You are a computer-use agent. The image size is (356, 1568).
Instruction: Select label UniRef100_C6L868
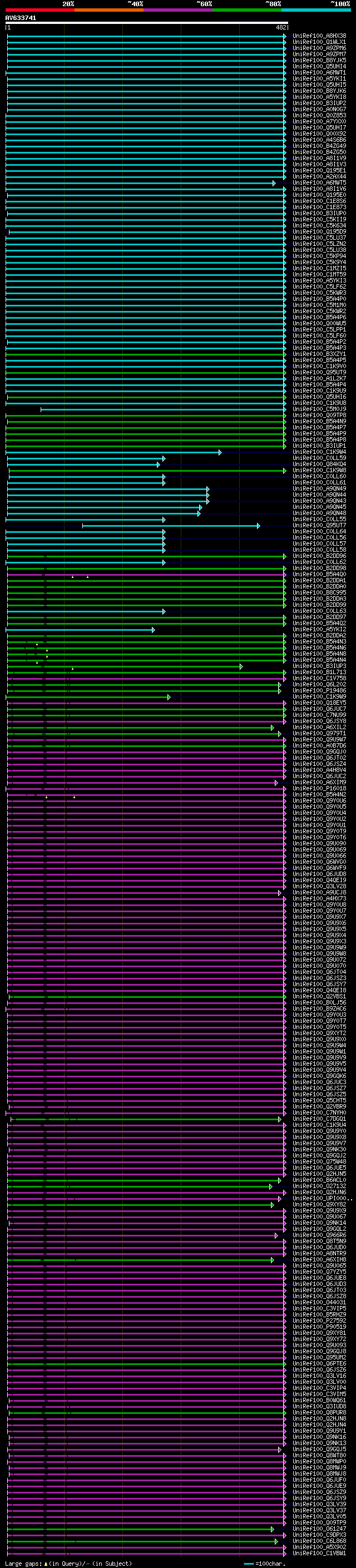pos(319,1542)
